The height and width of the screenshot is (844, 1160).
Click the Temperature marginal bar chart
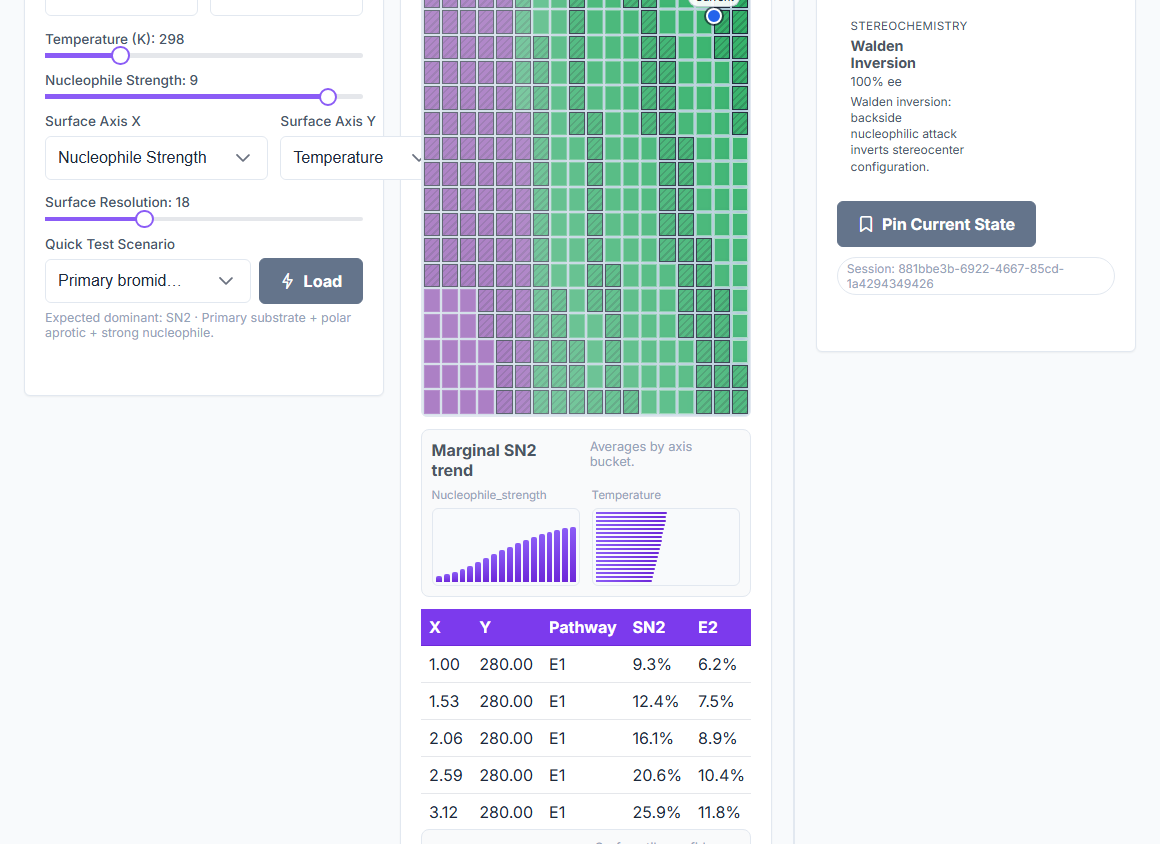click(666, 547)
